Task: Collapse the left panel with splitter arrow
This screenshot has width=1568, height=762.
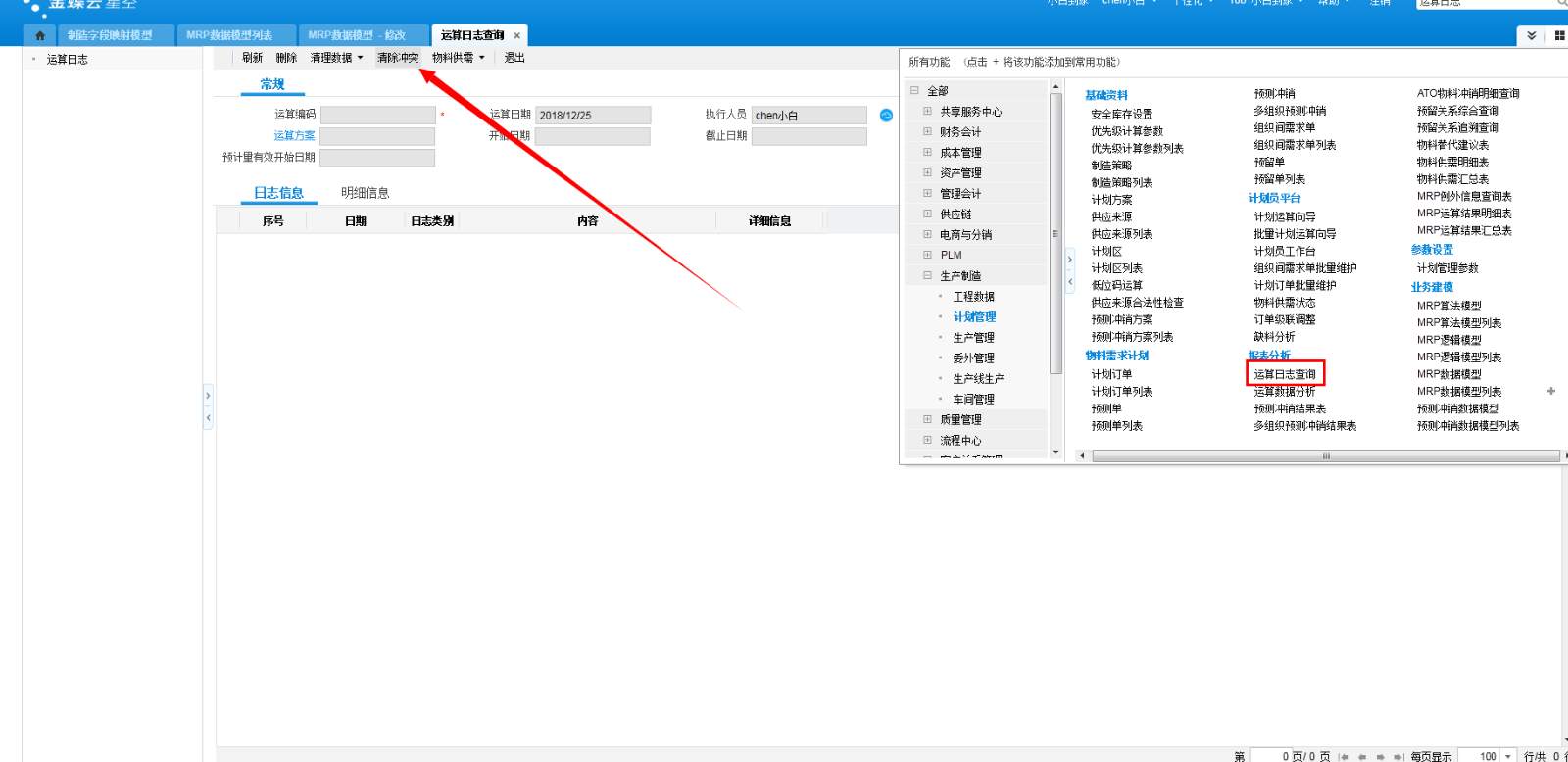Action: (208, 418)
